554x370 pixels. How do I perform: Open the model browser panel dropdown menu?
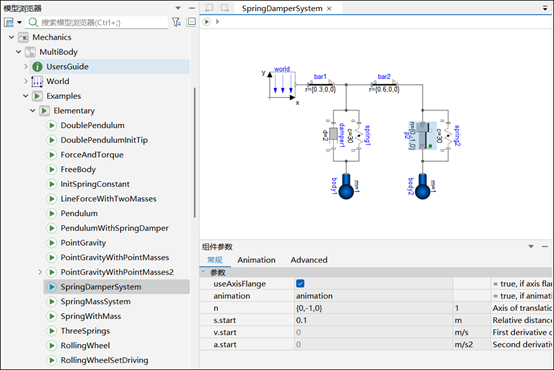[x=178, y=8]
